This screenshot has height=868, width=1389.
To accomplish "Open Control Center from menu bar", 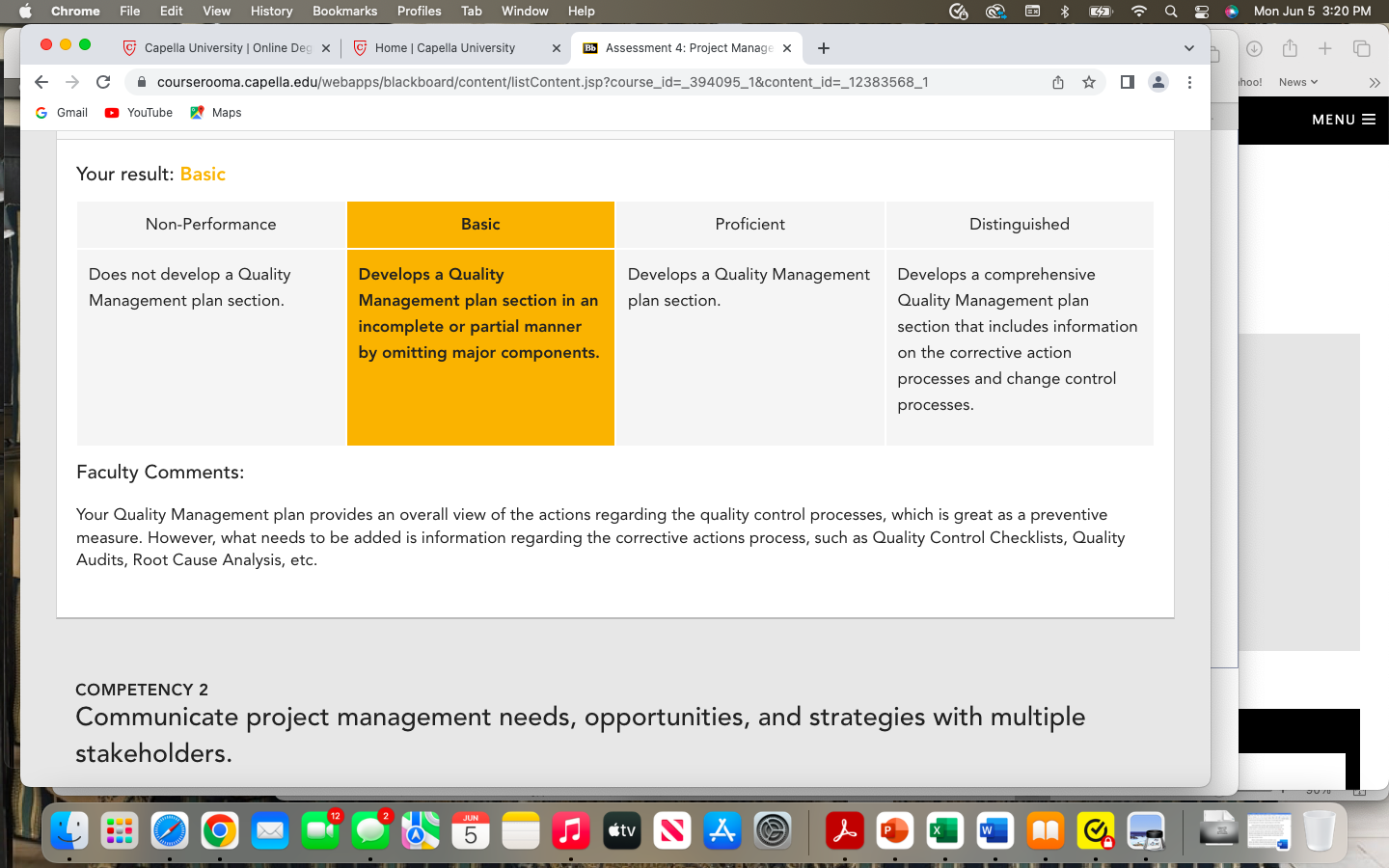I will (x=1202, y=11).
